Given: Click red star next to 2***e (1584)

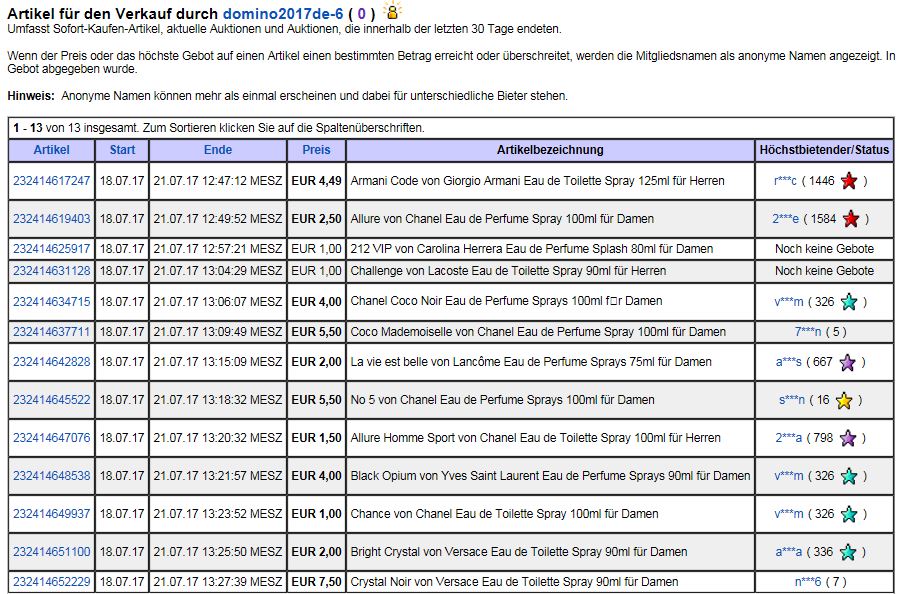Looking at the screenshot, I should click(851, 219).
